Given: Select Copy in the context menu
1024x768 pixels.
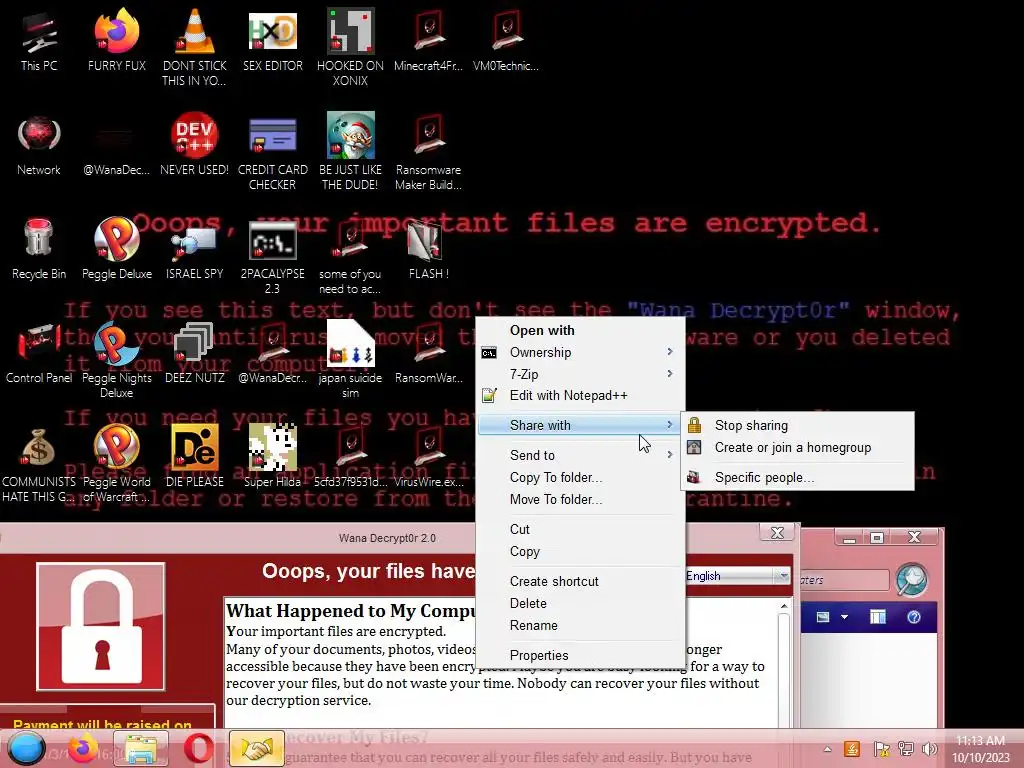Looking at the screenshot, I should coord(581,552).
